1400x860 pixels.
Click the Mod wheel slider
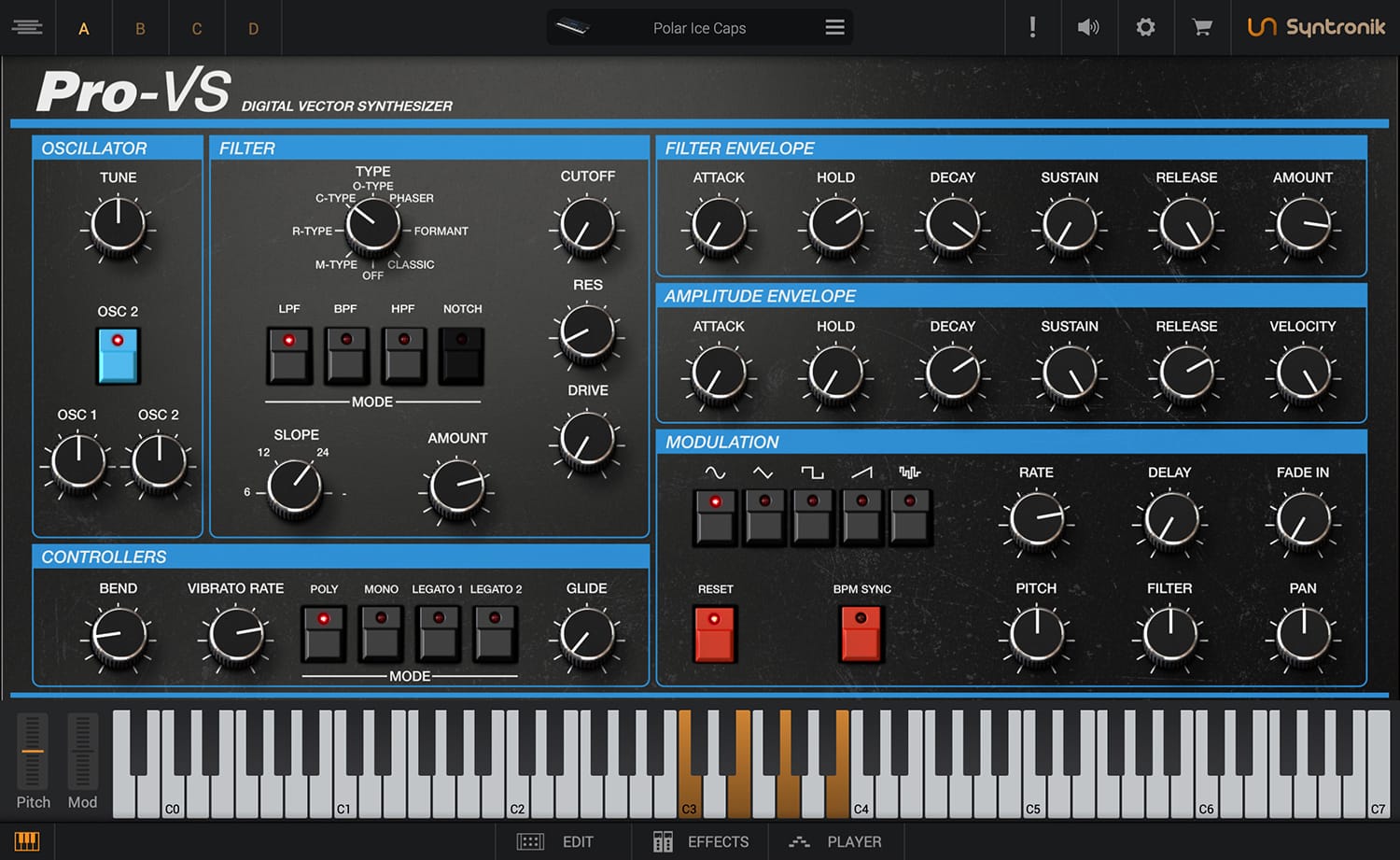pyautogui.click(x=82, y=752)
